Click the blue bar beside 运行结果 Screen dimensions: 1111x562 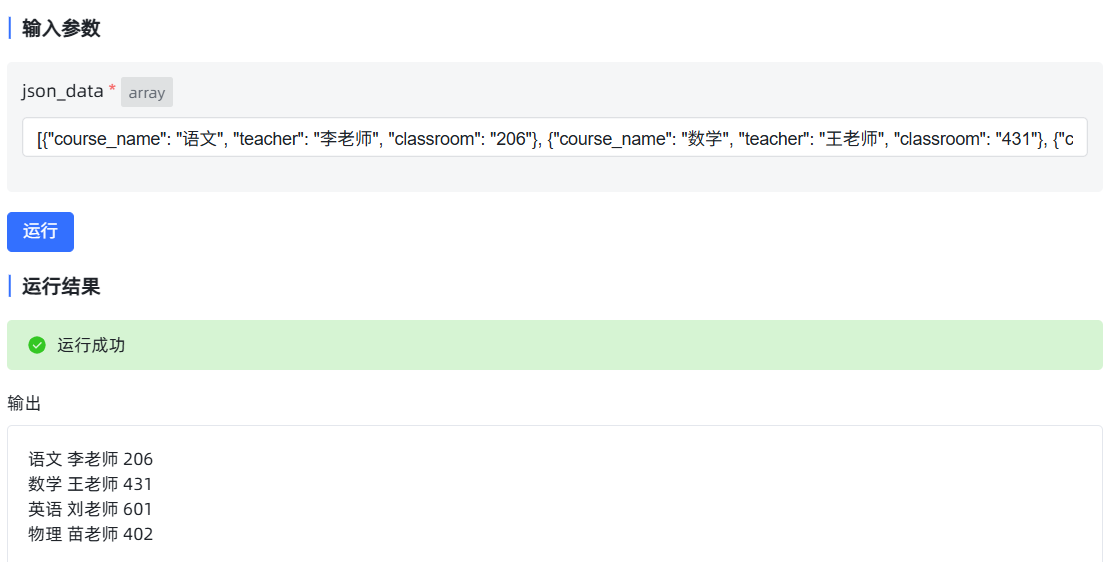(10, 286)
